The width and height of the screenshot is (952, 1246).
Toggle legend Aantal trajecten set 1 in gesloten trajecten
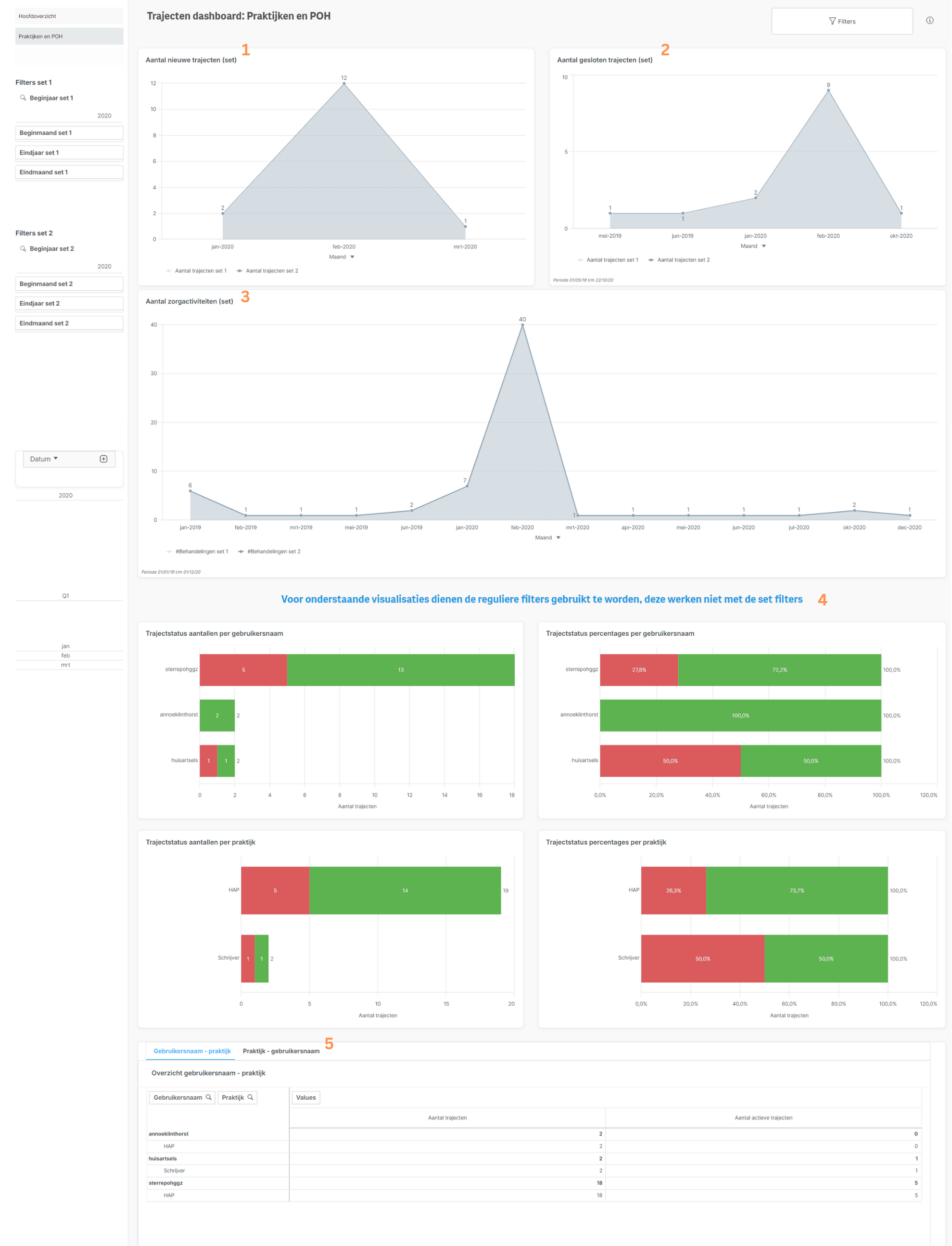(x=608, y=259)
